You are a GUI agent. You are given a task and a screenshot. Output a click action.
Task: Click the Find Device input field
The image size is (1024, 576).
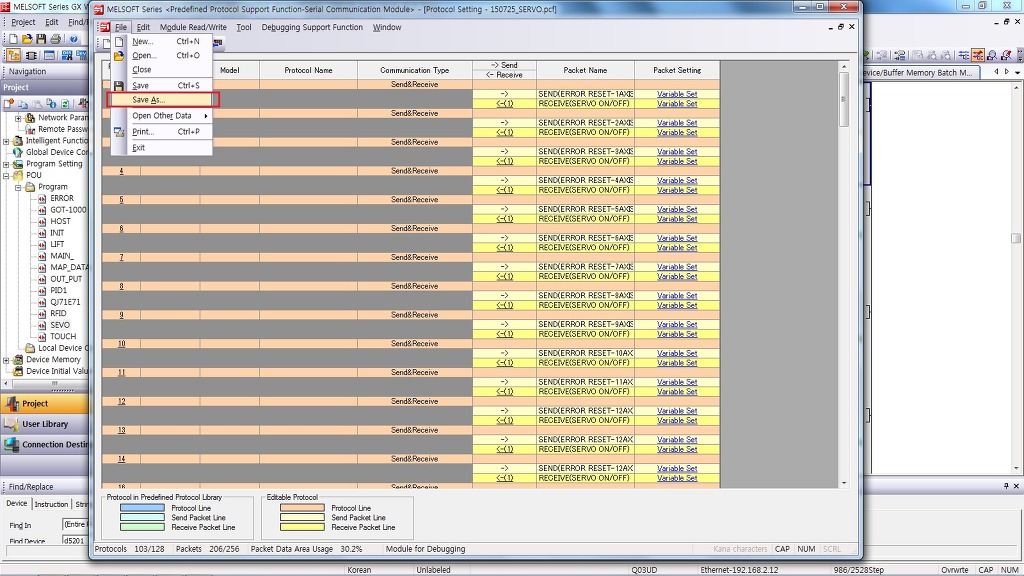coord(75,541)
